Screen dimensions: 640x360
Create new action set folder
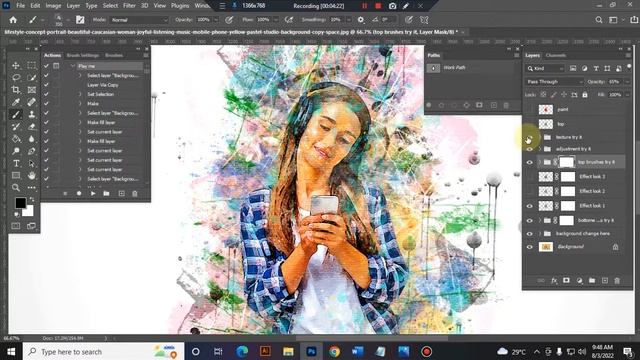pyautogui.click(x=107, y=193)
